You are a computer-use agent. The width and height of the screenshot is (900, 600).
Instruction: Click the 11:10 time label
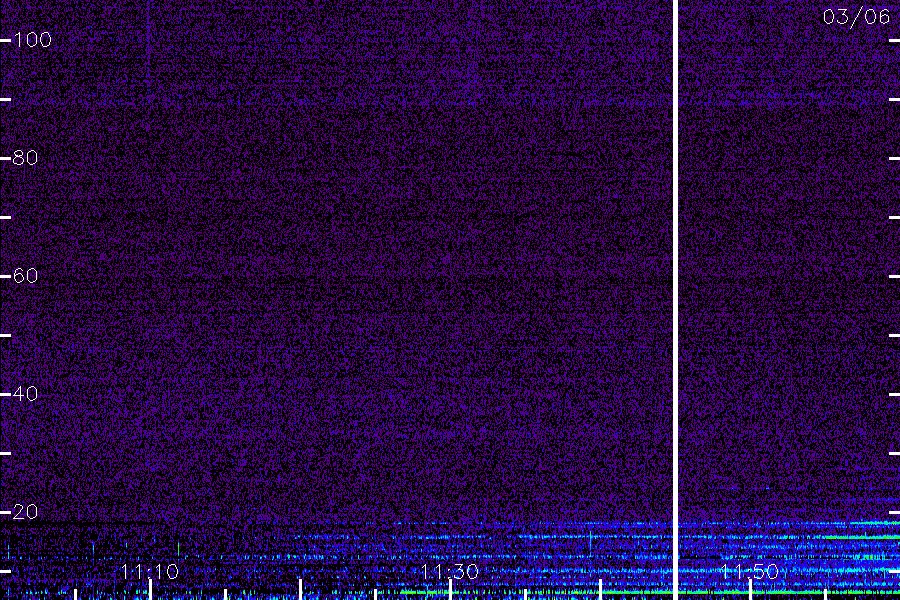[150, 572]
